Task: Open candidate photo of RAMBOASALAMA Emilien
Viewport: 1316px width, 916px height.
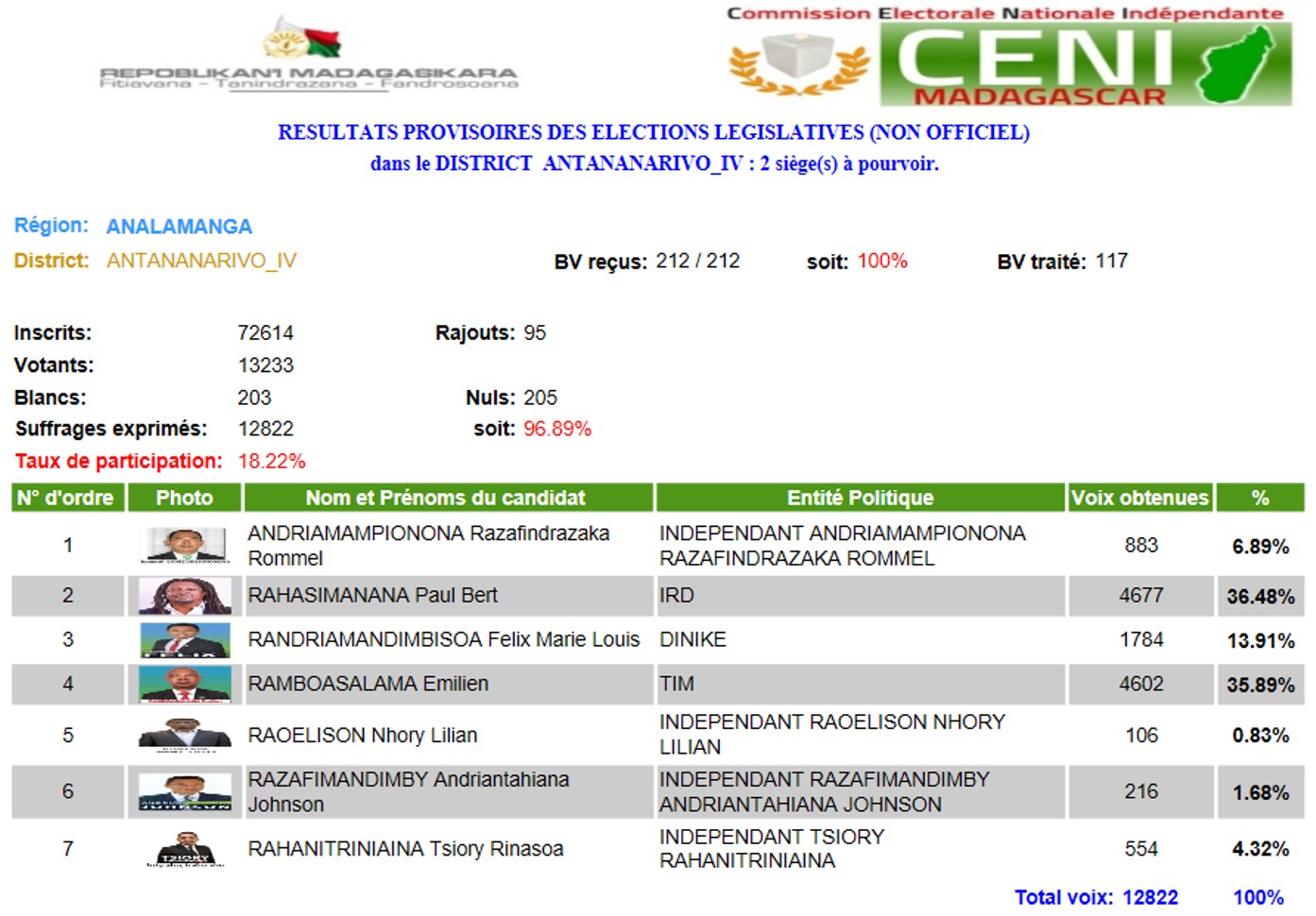Action: [184, 684]
